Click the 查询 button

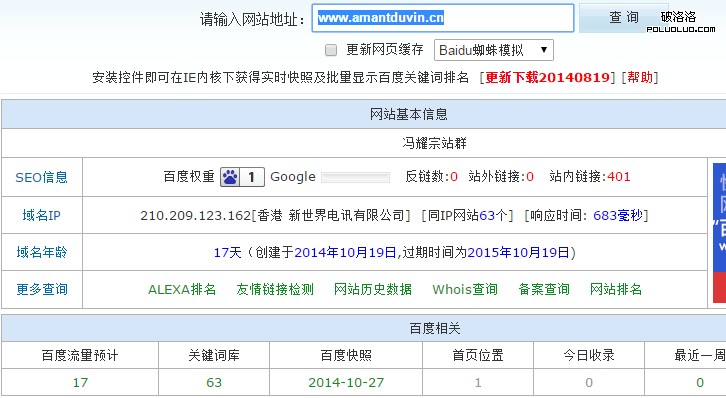(x=623, y=18)
